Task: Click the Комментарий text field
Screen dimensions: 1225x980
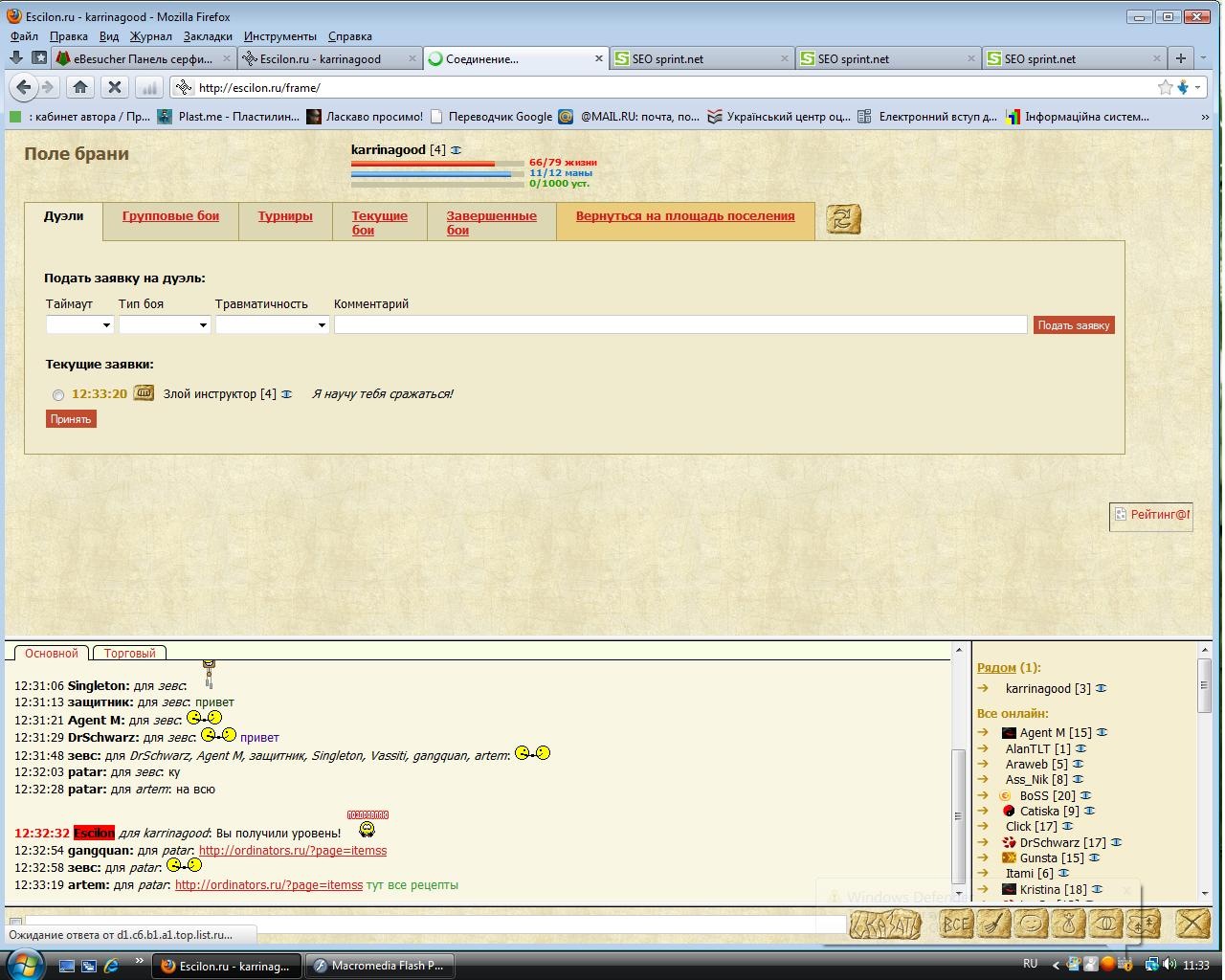Action: click(x=679, y=325)
